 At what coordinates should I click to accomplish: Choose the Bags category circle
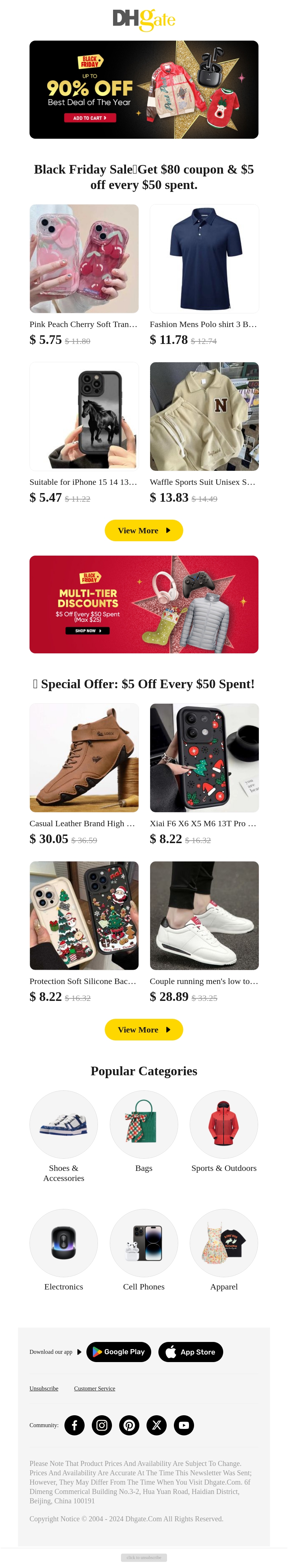(144, 1124)
